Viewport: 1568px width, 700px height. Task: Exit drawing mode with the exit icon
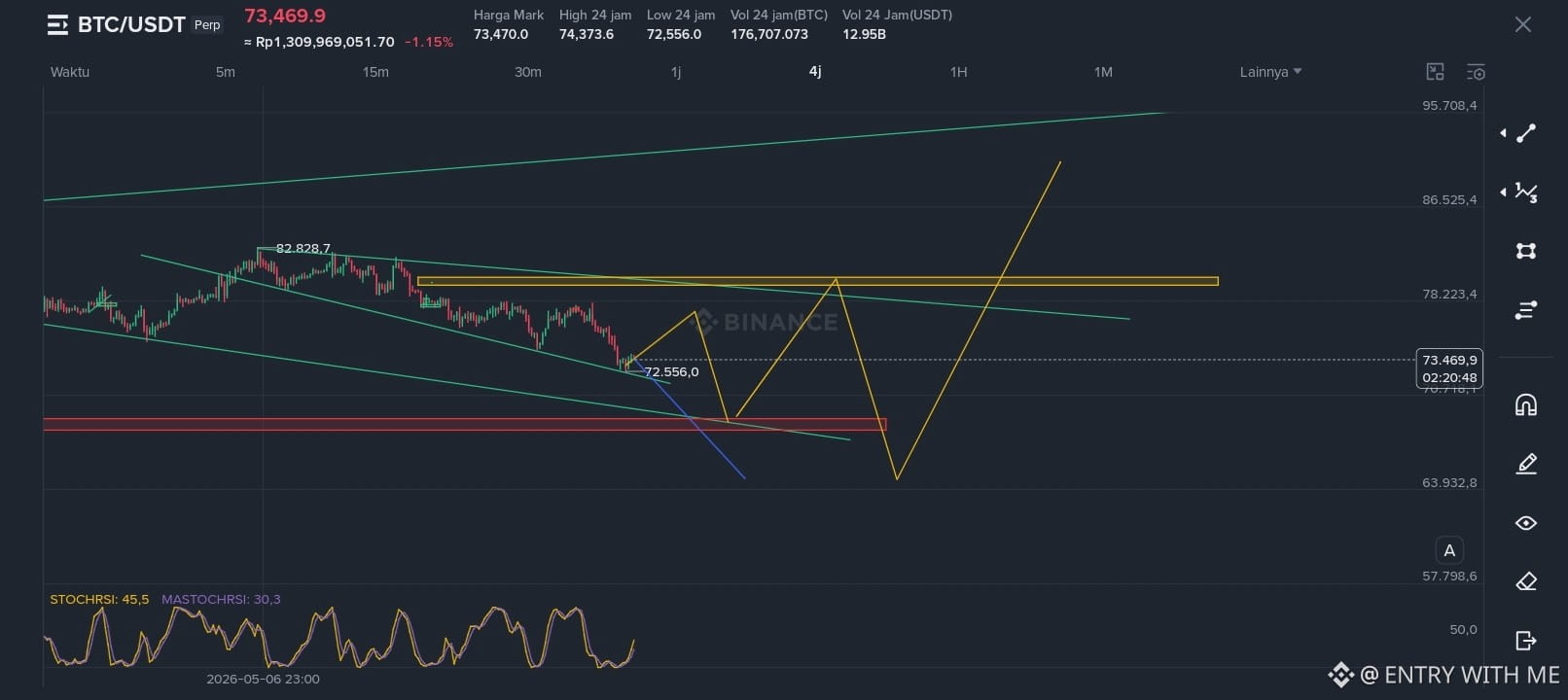[x=1526, y=640]
